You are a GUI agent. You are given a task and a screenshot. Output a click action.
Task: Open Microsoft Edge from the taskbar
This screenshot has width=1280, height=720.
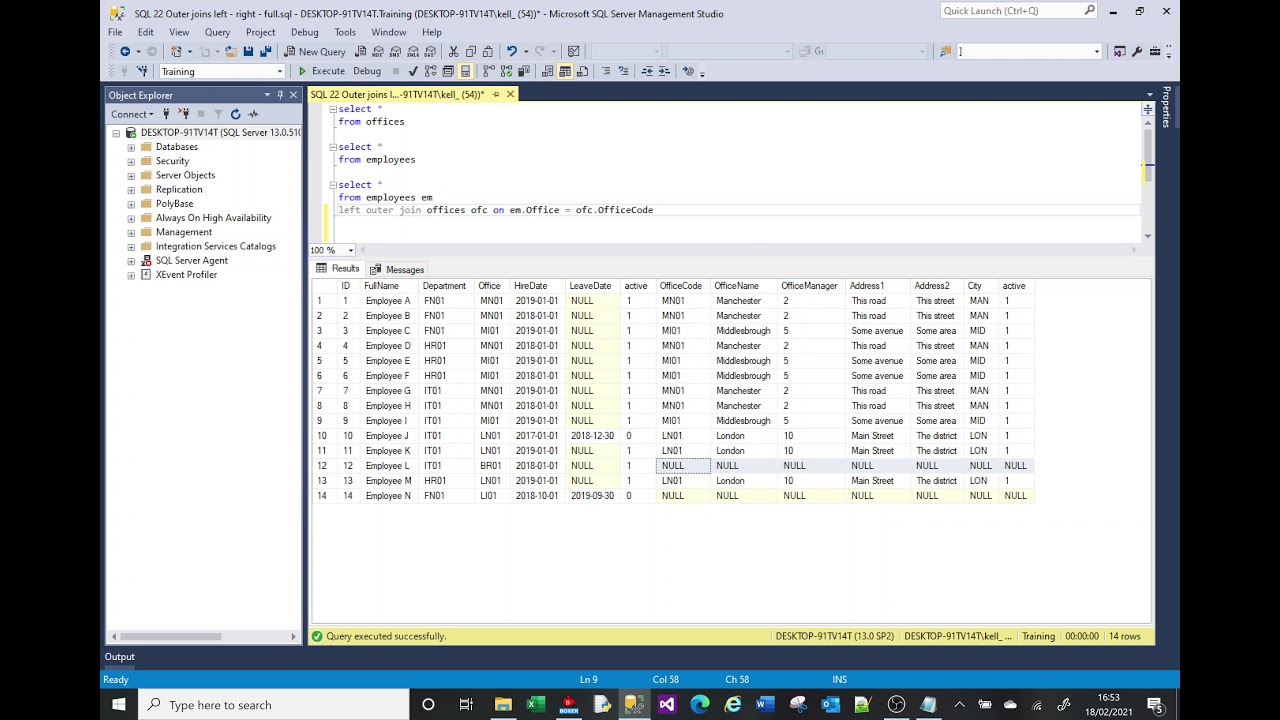700,705
